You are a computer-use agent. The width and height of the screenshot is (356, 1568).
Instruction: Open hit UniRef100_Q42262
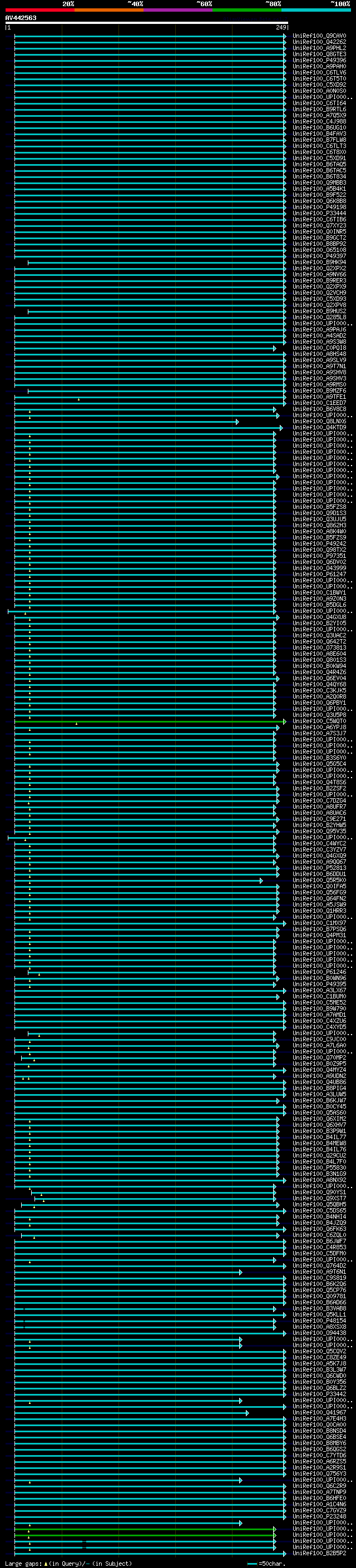coord(319,42)
